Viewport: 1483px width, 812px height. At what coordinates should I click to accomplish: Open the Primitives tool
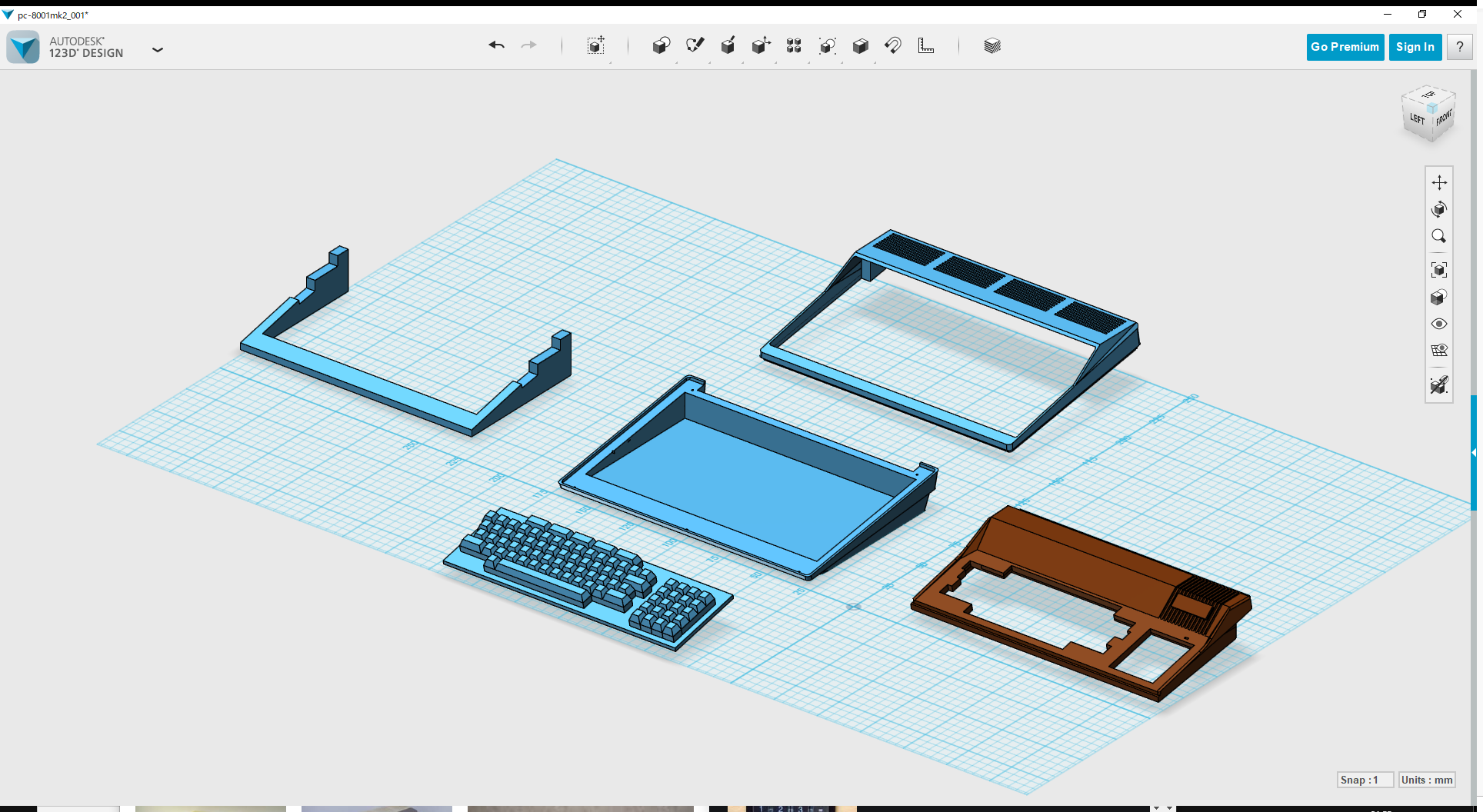point(662,46)
